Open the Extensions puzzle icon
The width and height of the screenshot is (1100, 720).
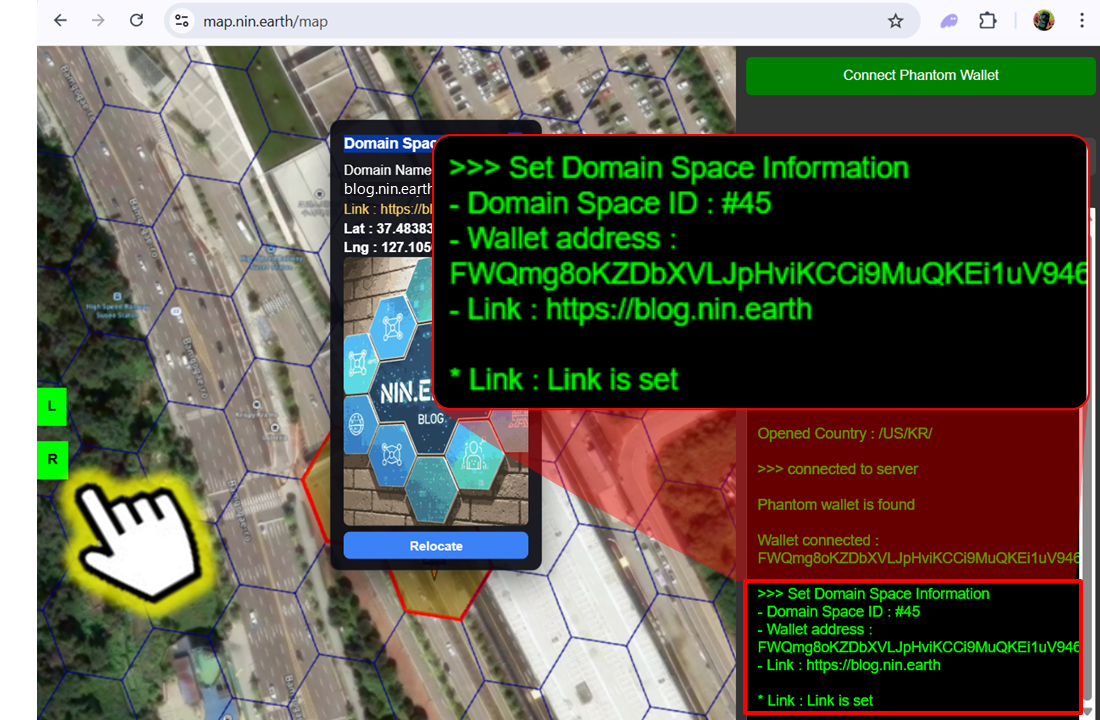click(988, 21)
